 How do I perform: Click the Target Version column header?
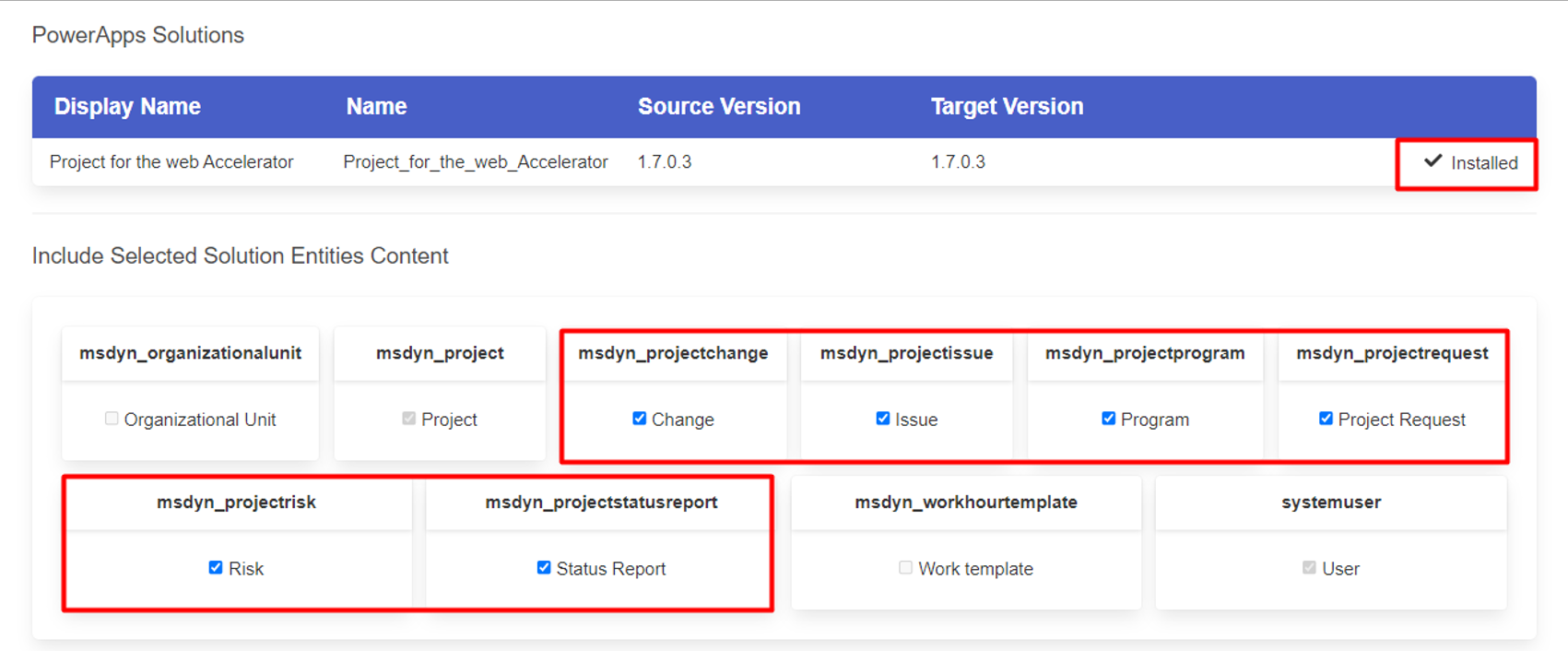1007,106
